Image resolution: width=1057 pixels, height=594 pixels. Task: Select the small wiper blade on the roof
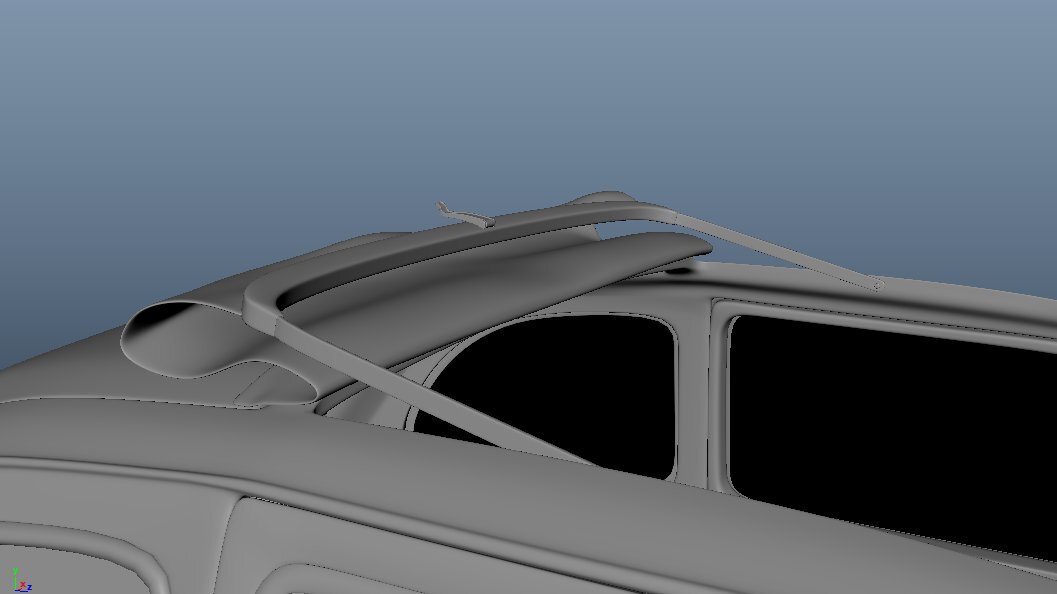point(464,214)
